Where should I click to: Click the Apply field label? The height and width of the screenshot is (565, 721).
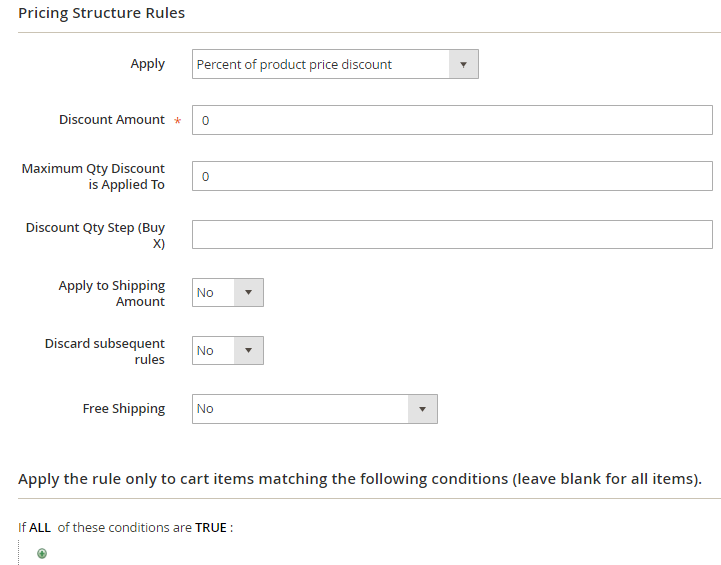(147, 64)
